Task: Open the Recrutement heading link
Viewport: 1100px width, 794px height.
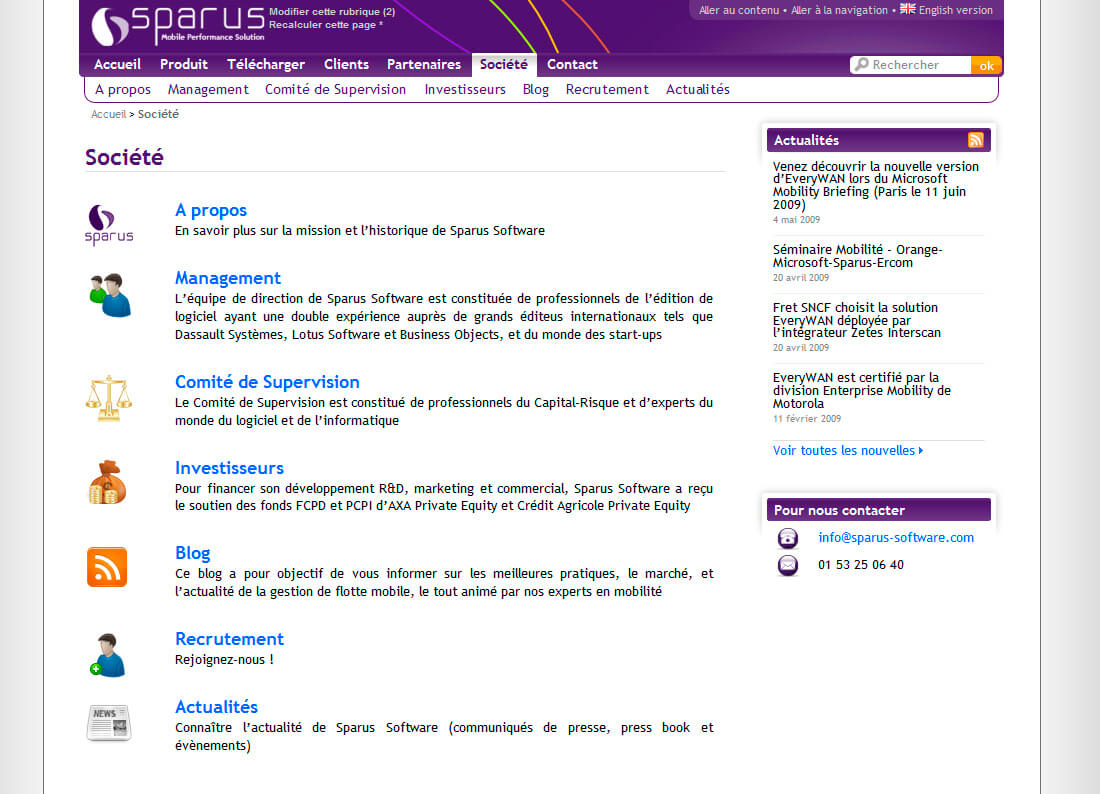Action: [x=229, y=639]
